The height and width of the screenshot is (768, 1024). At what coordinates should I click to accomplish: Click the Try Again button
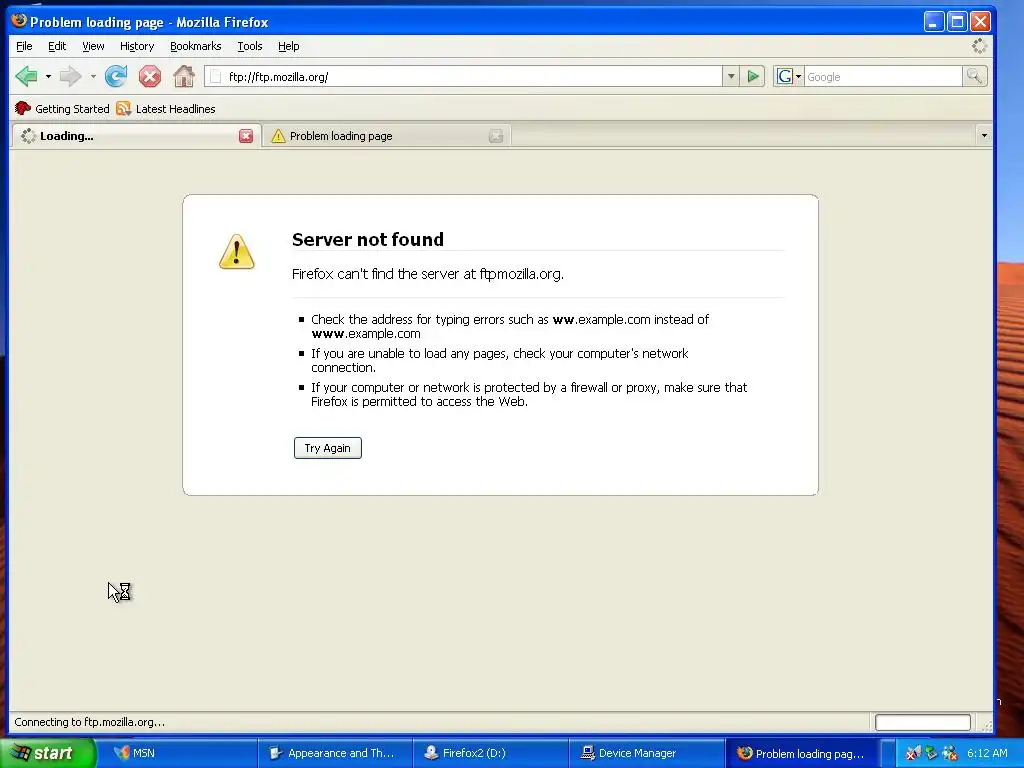coord(327,448)
